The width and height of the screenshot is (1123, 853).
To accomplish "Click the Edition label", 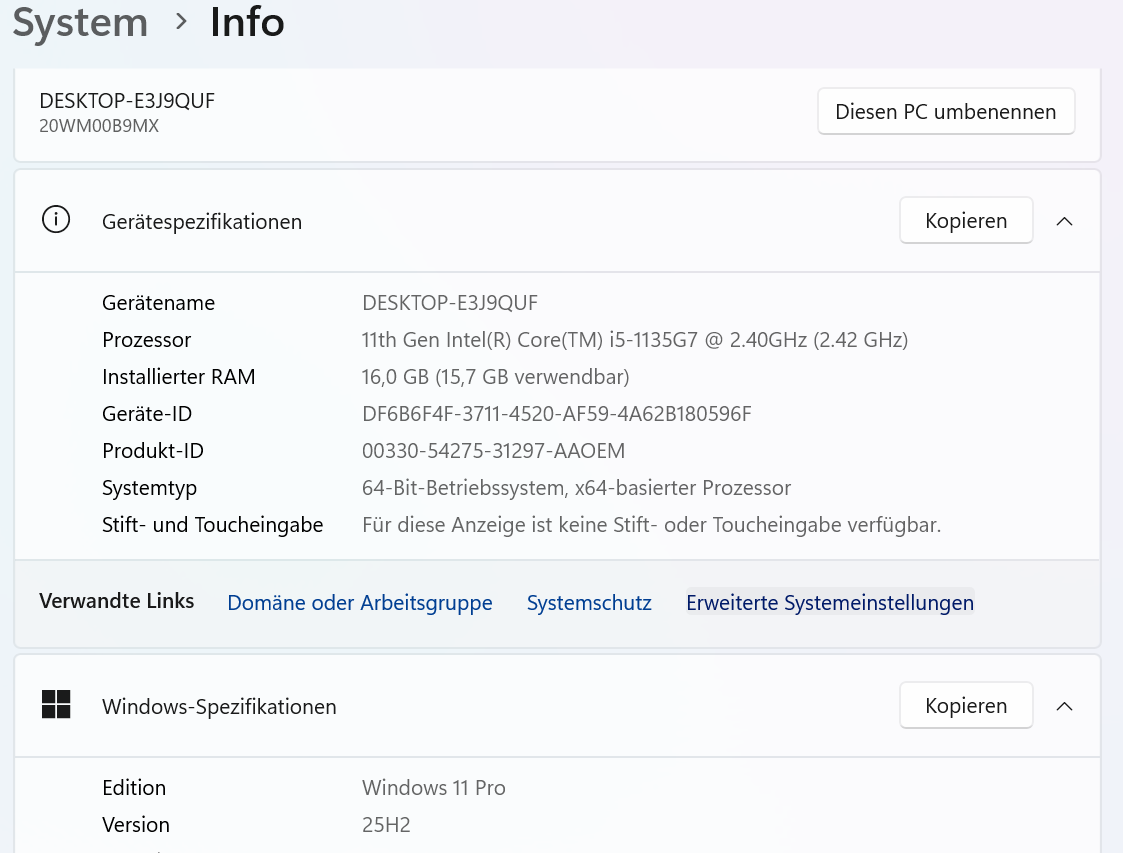I will [134, 788].
